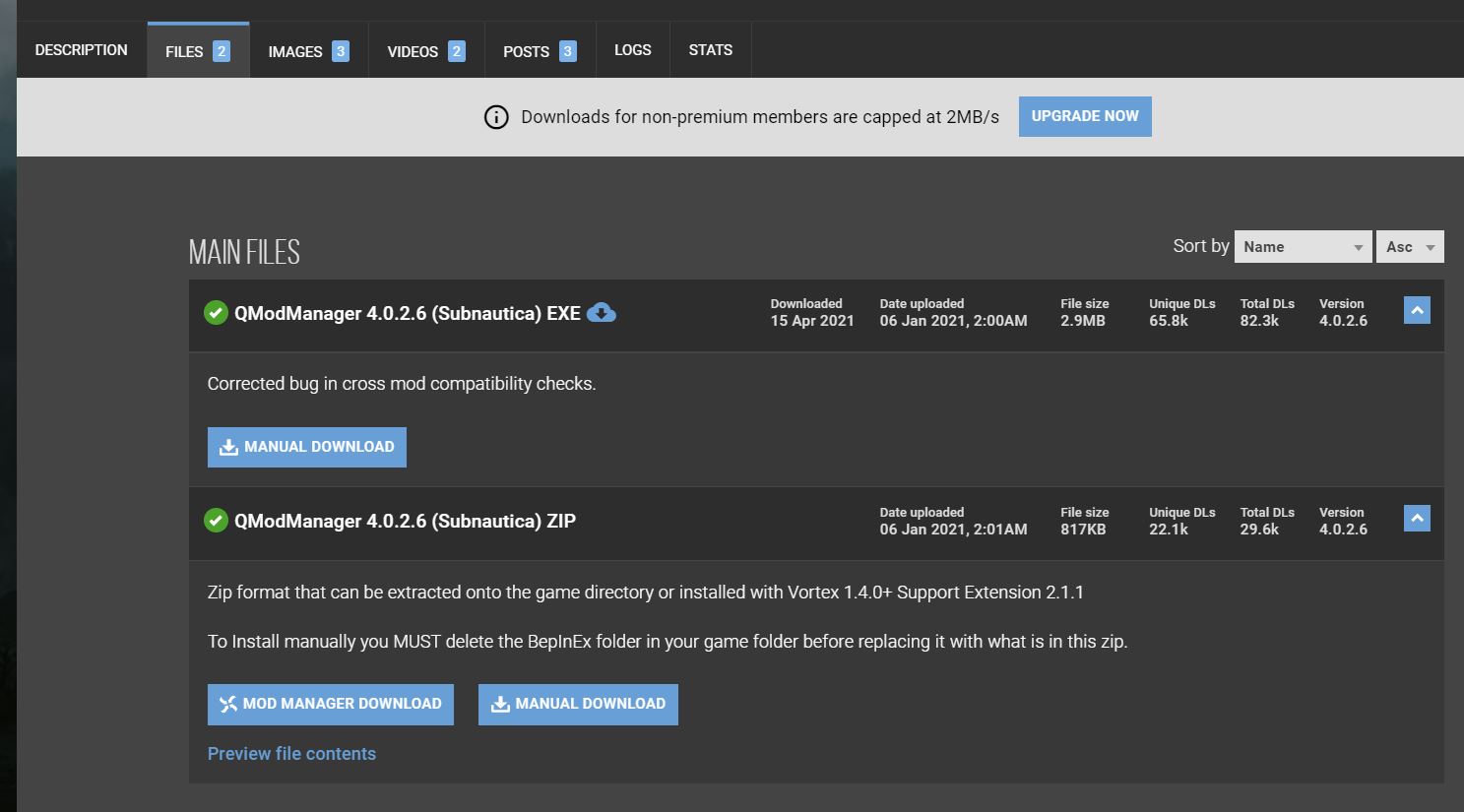Switch to the Description tab
Screen dimensions: 1464x812
pyautogui.click(x=82, y=50)
